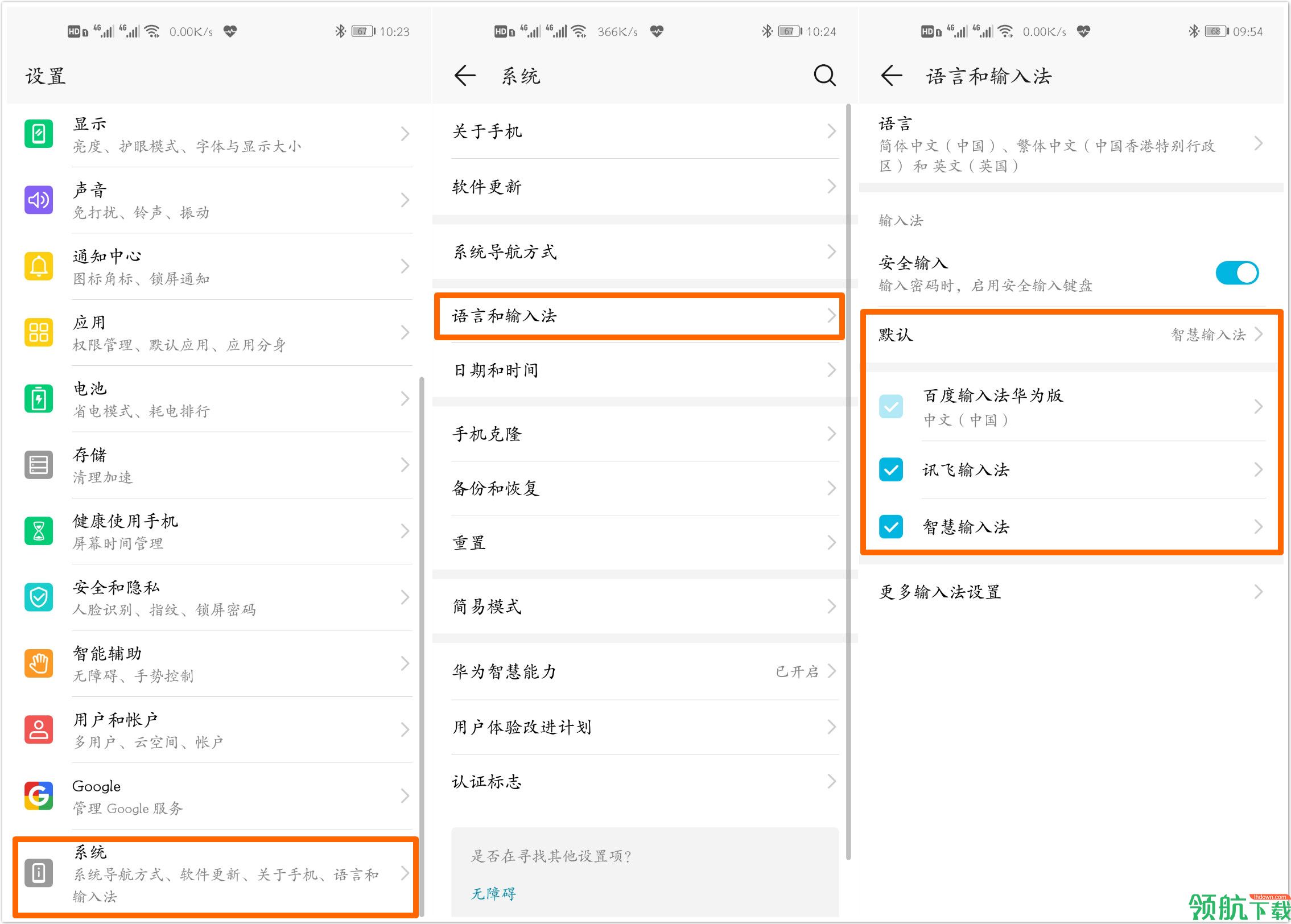Click the yellow Notification center bell icon

click(x=39, y=266)
